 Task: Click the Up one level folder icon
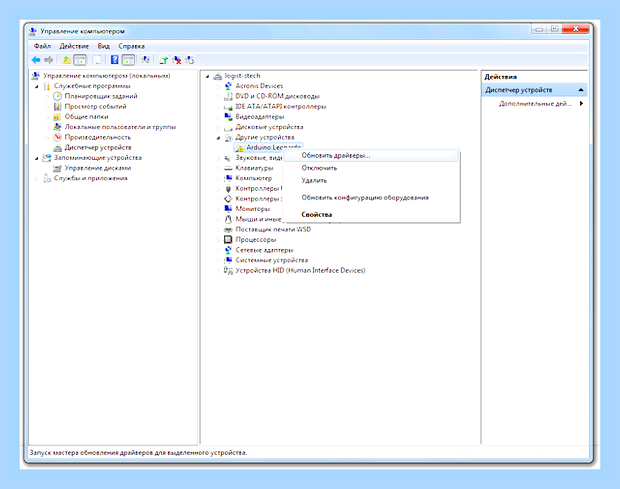[66, 60]
